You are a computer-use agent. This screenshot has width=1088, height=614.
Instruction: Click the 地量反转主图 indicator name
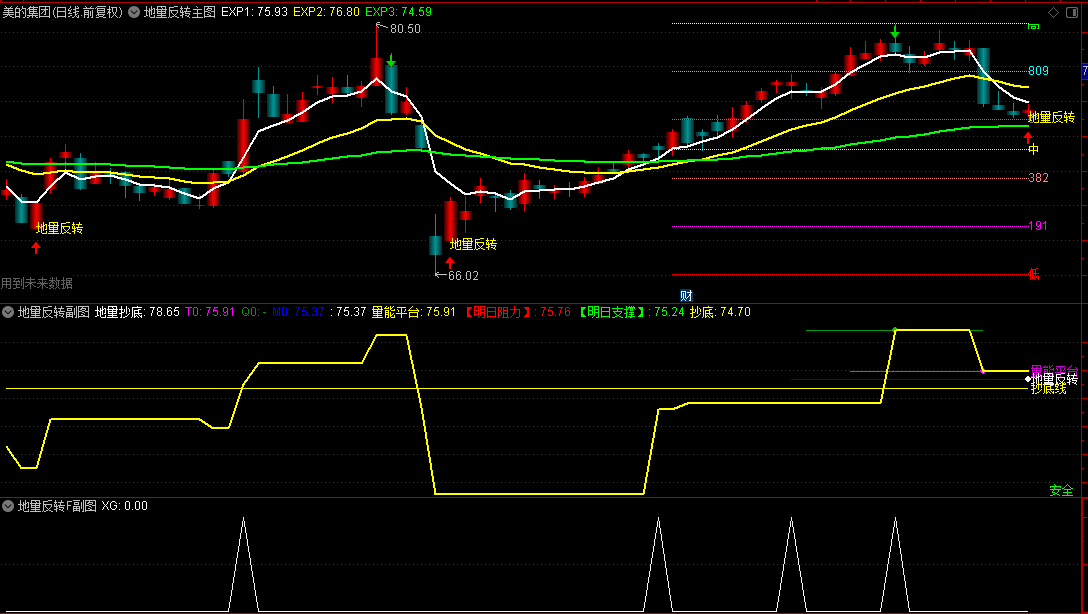[x=180, y=12]
